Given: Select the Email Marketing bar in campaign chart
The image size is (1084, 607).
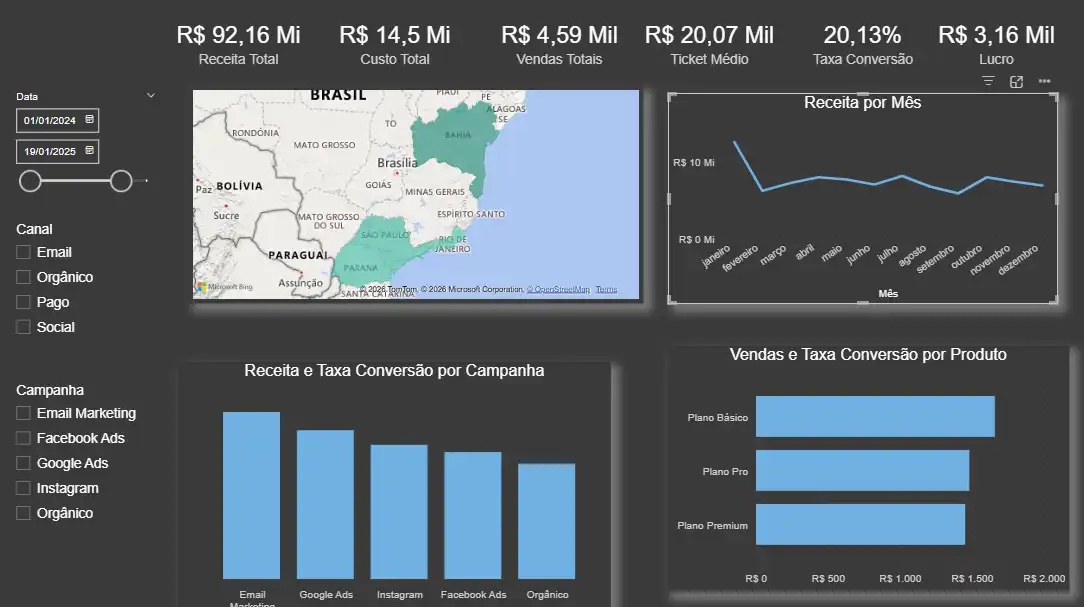Looking at the screenshot, I should (251, 495).
